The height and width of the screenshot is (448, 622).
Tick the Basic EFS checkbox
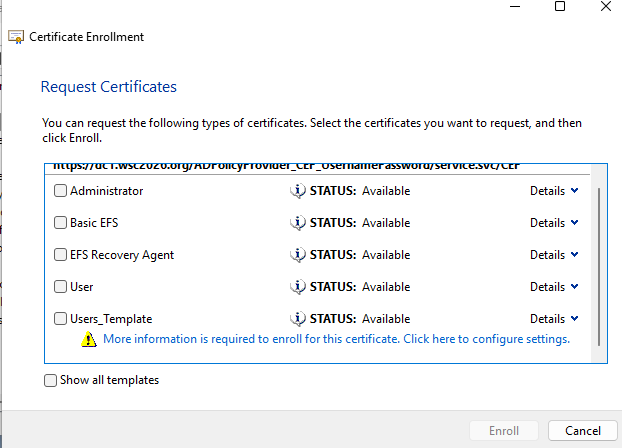(x=60, y=223)
